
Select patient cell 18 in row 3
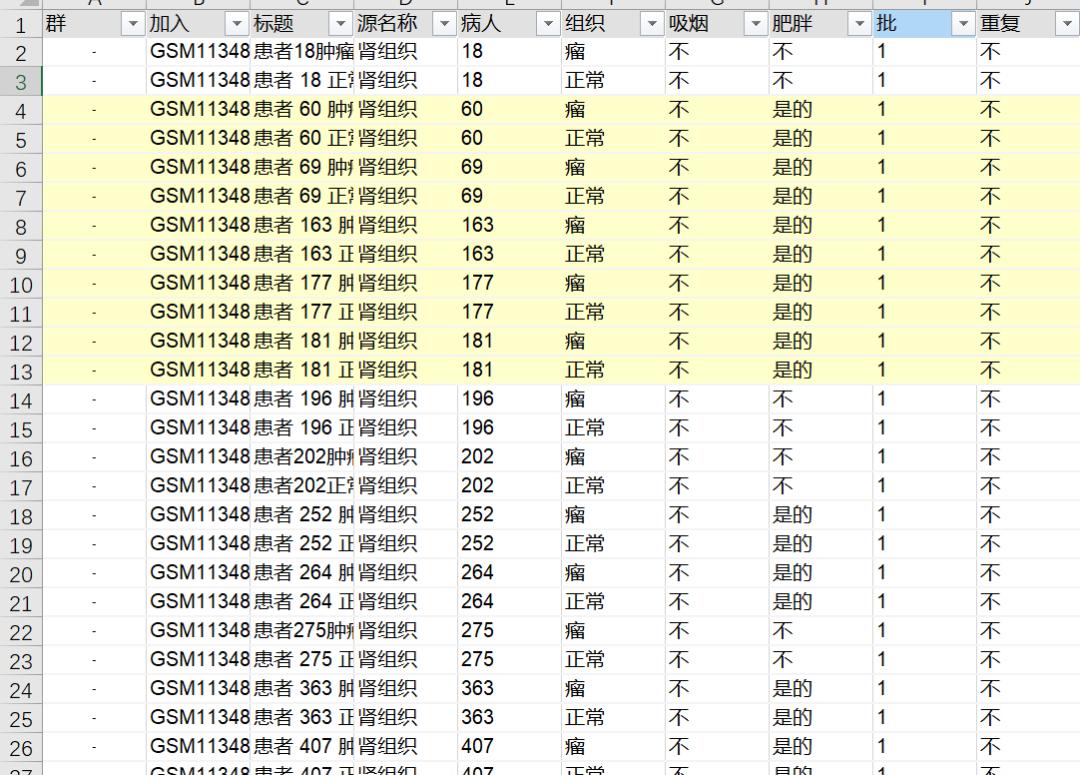(x=510, y=81)
